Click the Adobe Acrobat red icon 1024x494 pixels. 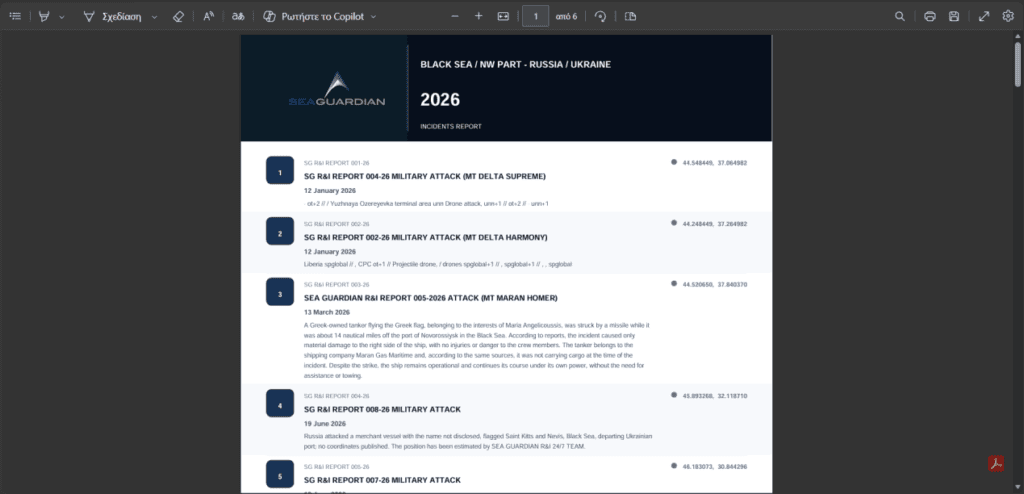click(996, 463)
